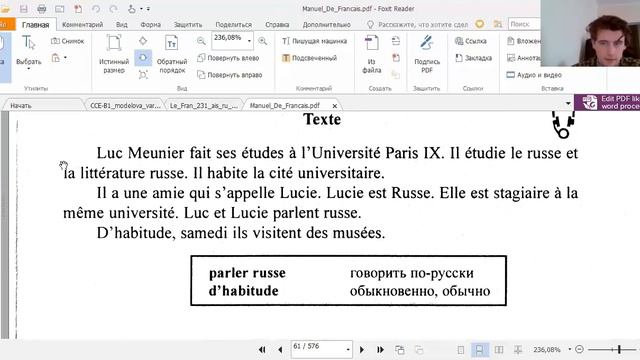Switch to the Le_Fran_231_ais_ru document tab
This screenshot has width=640, height=360.
point(204,105)
